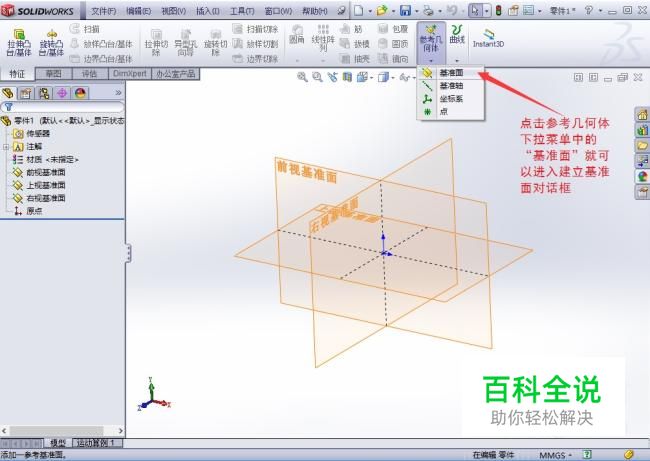
Task: Choose the 拔模 draft feature
Action: click(354, 44)
